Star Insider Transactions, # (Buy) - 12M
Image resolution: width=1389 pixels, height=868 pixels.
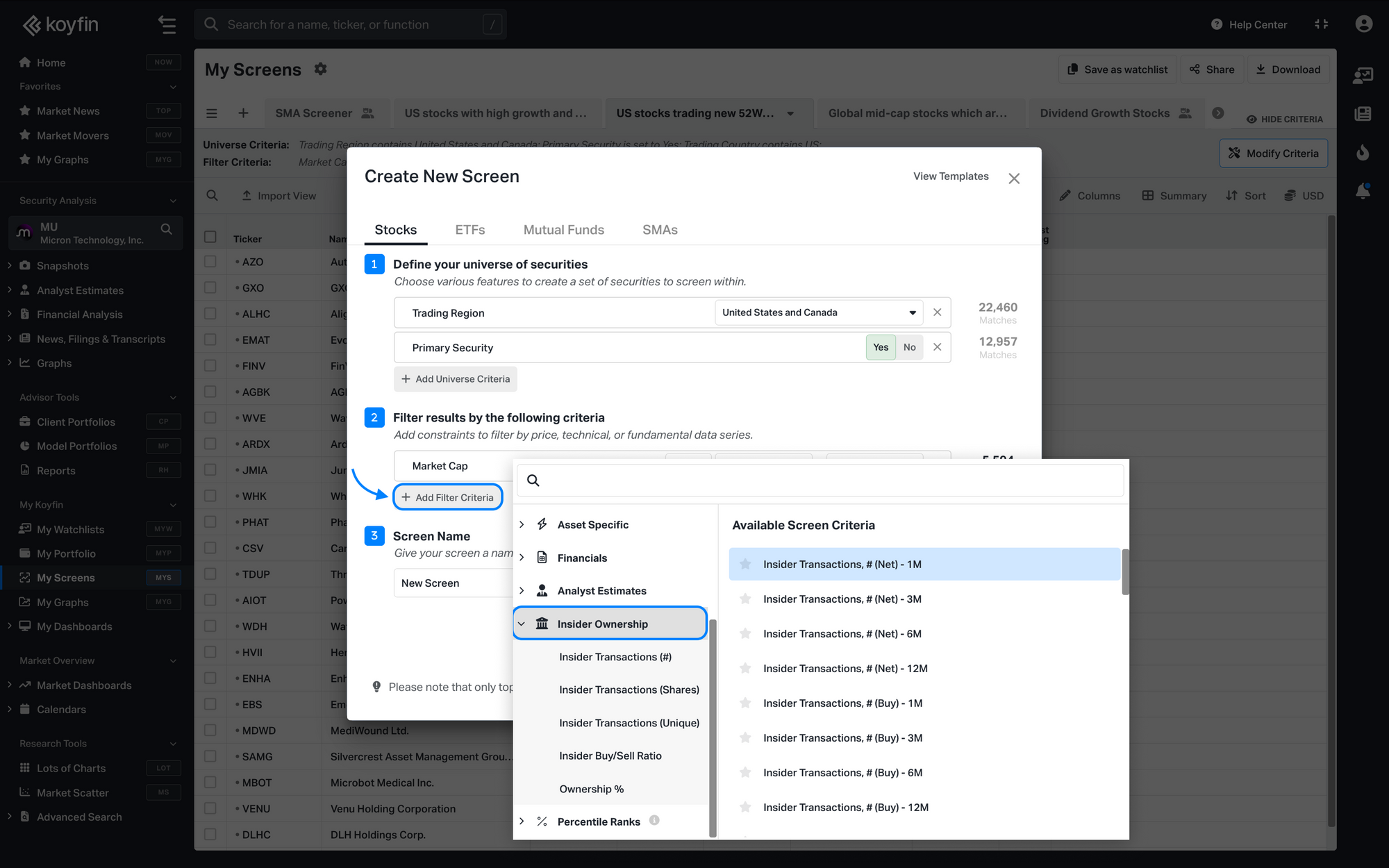coord(745,807)
